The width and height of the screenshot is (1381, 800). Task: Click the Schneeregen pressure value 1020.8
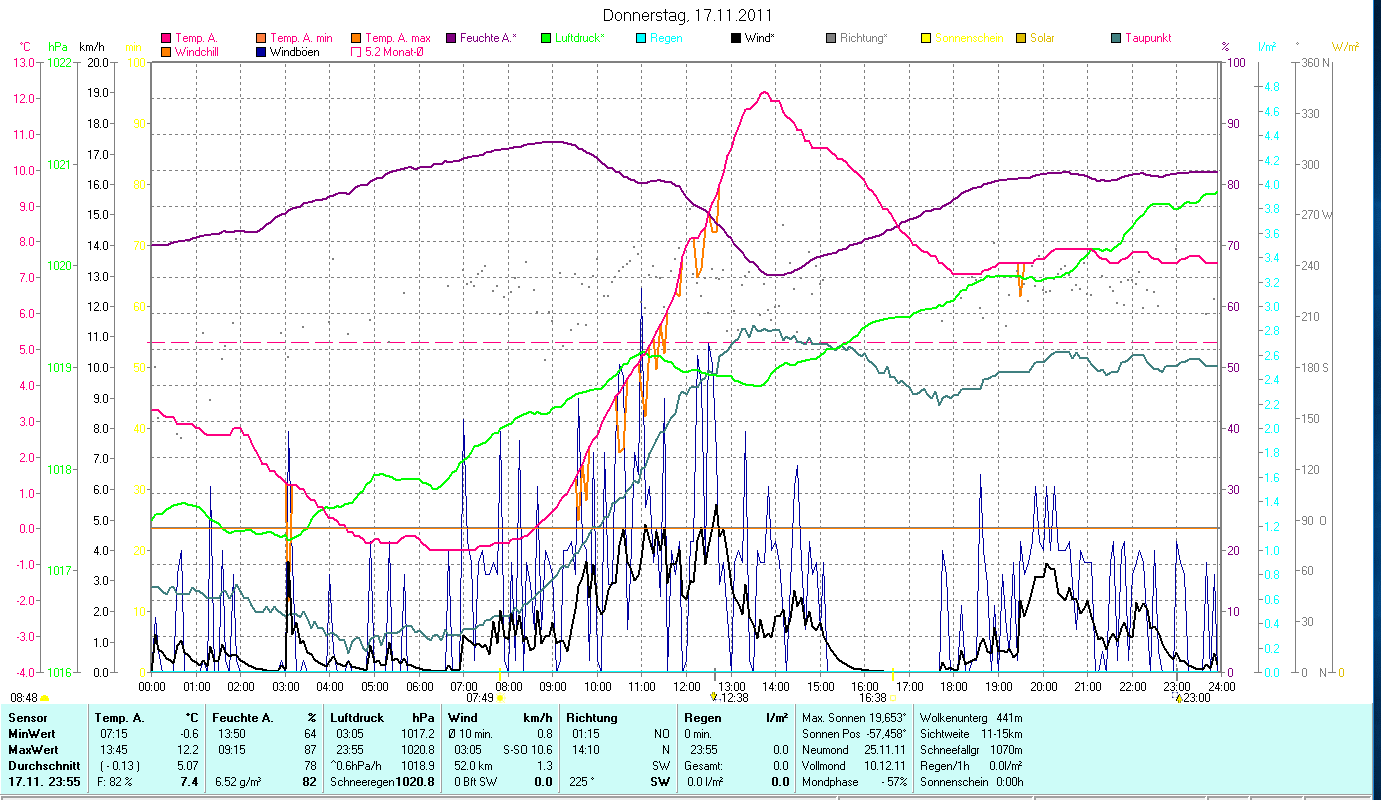click(x=414, y=780)
